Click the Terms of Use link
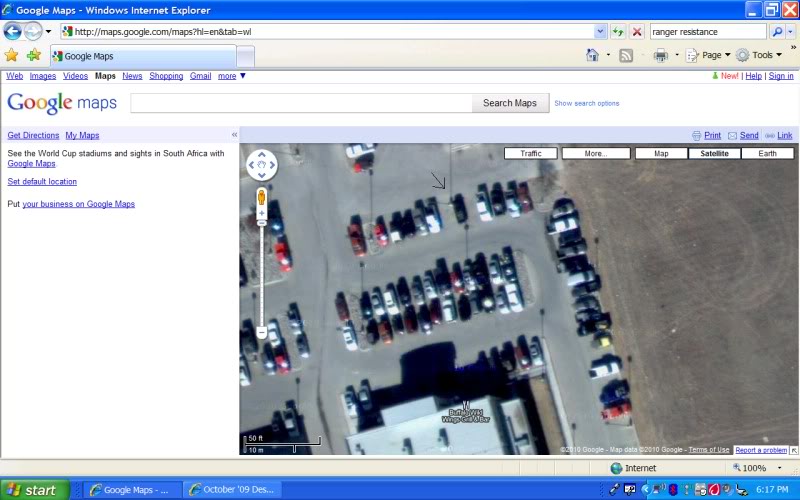 click(x=709, y=449)
